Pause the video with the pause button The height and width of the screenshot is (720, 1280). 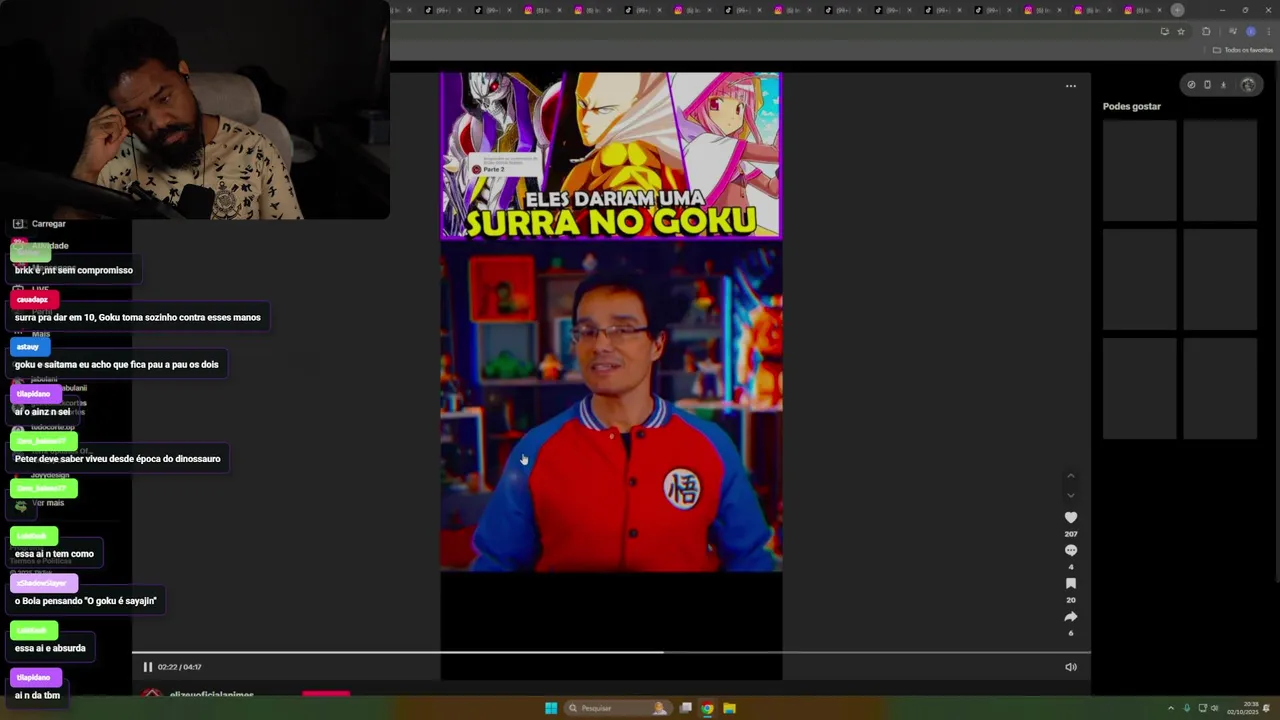pos(147,667)
